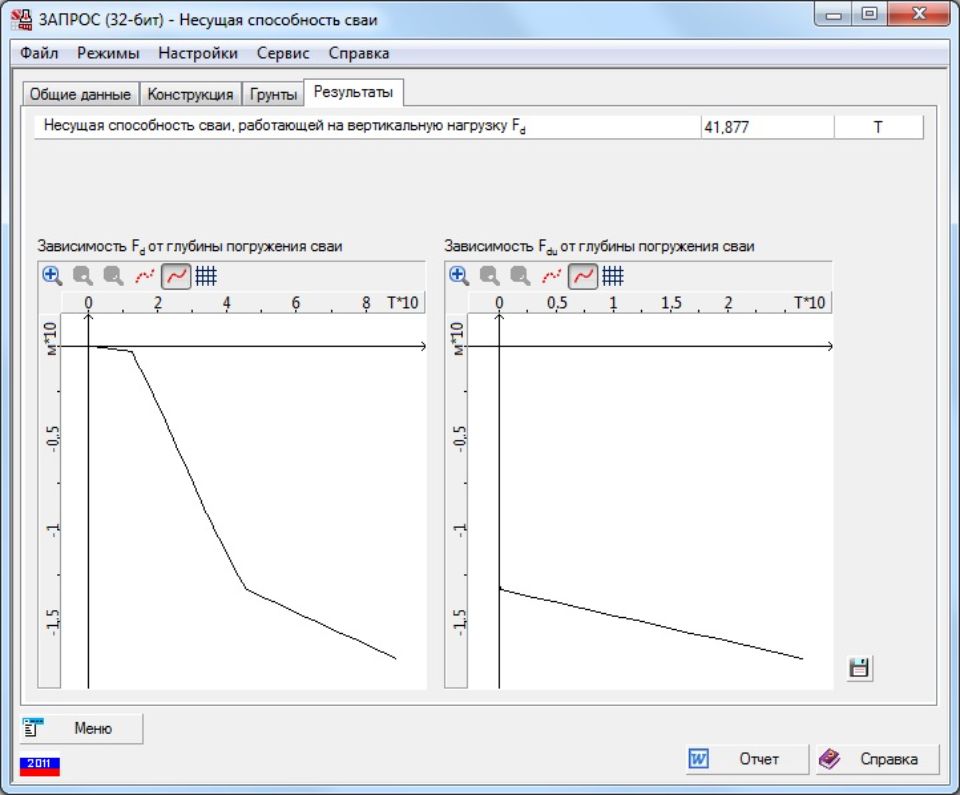Toggle grid display on right Fdu graph
960x795 pixels.
pos(613,275)
